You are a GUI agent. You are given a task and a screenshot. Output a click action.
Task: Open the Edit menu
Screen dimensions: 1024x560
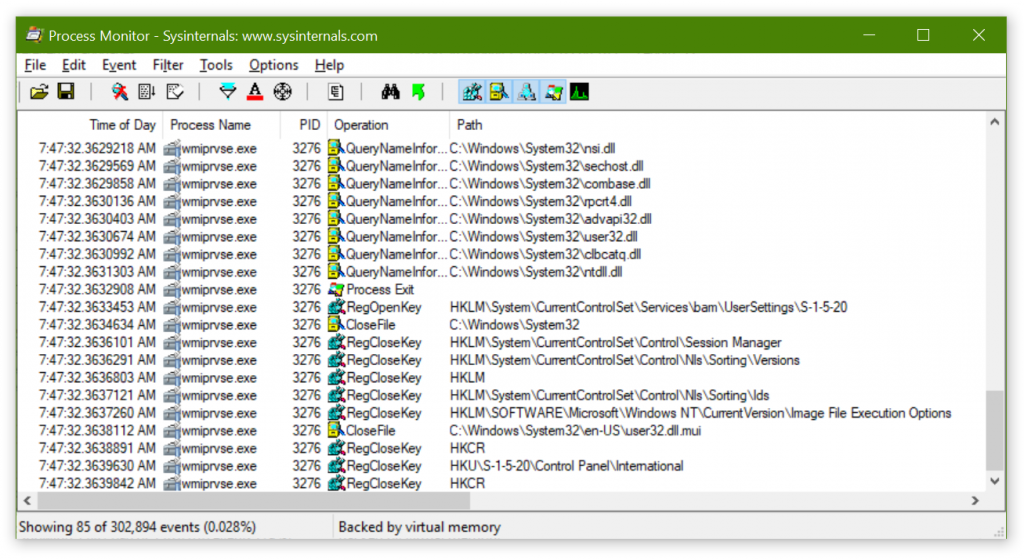(x=74, y=65)
